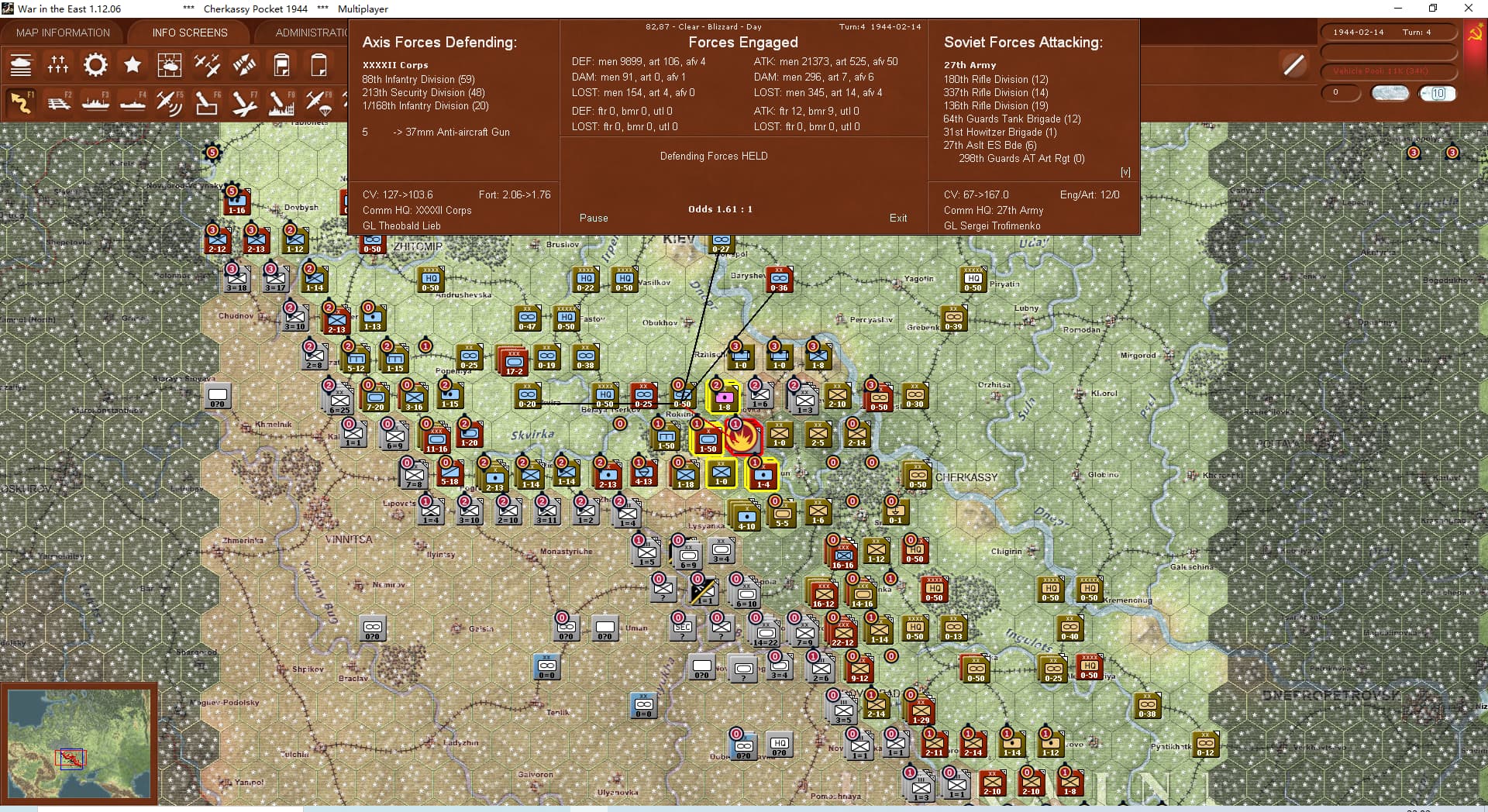Click the burning battle hex marker
This screenshot has height=812, width=1488.
coord(742,438)
